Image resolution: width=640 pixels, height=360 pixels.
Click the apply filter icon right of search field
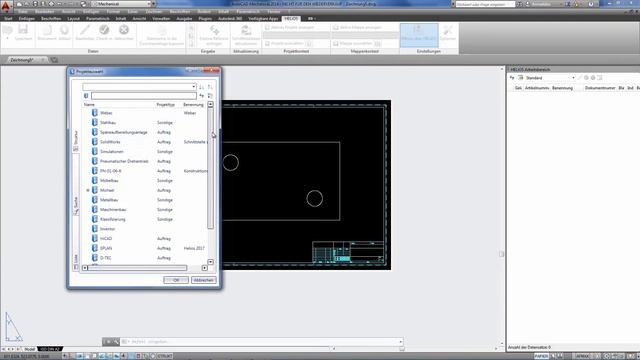click(x=201, y=96)
